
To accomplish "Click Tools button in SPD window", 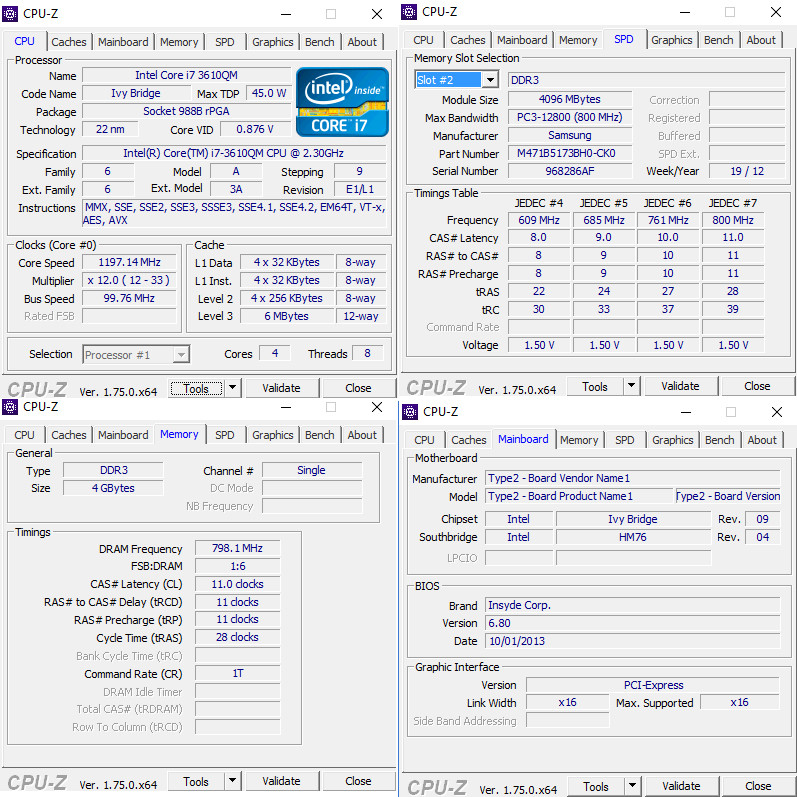I will click(595, 386).
